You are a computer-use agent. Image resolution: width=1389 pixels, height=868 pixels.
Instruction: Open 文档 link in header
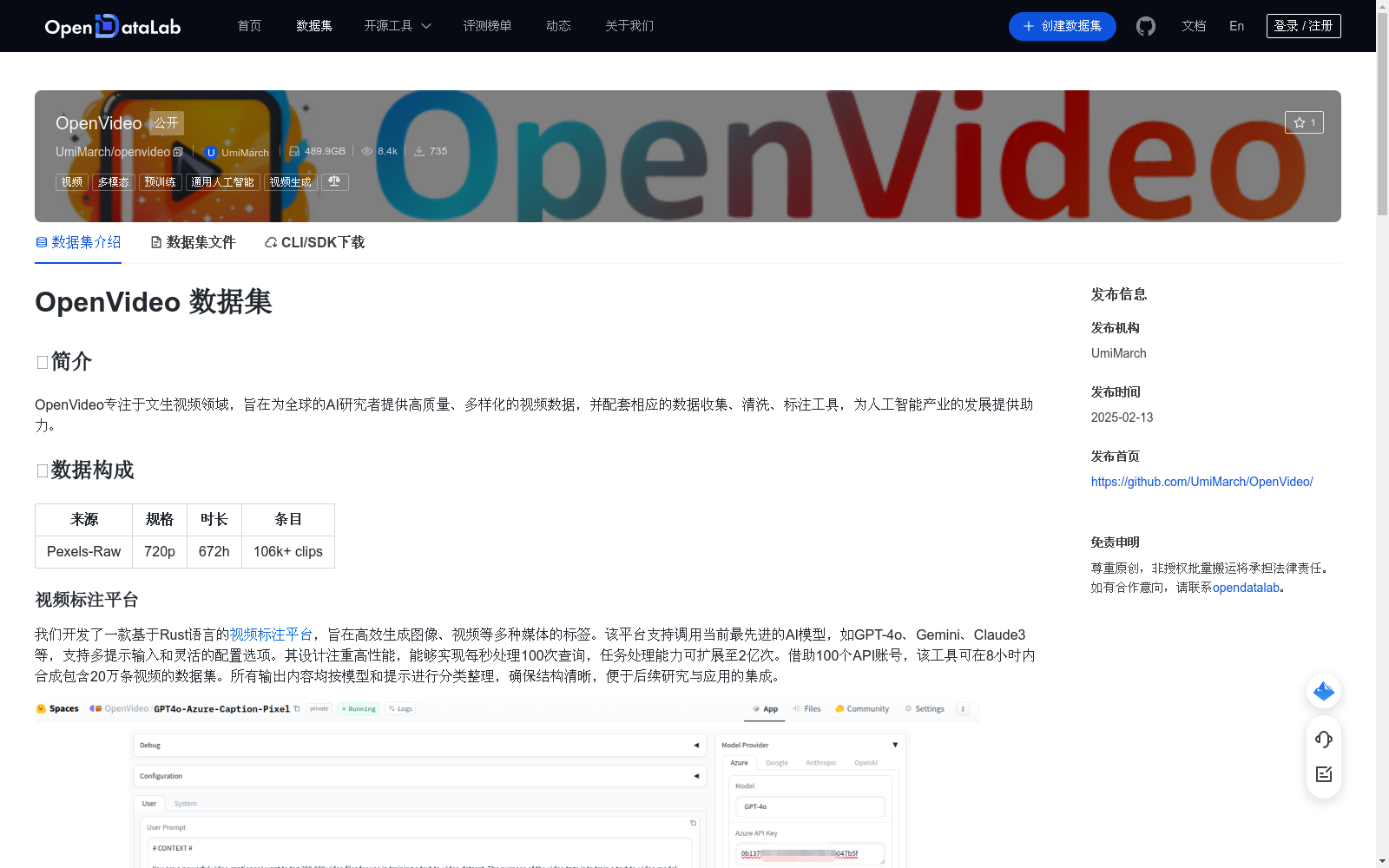click(x=1194, y=26)
